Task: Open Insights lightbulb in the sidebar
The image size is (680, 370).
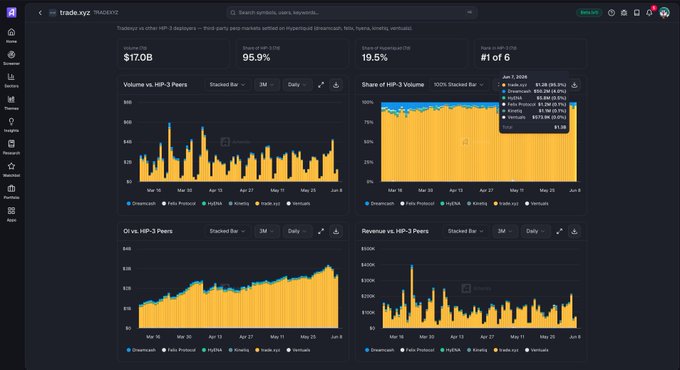Action: [11, 124]
